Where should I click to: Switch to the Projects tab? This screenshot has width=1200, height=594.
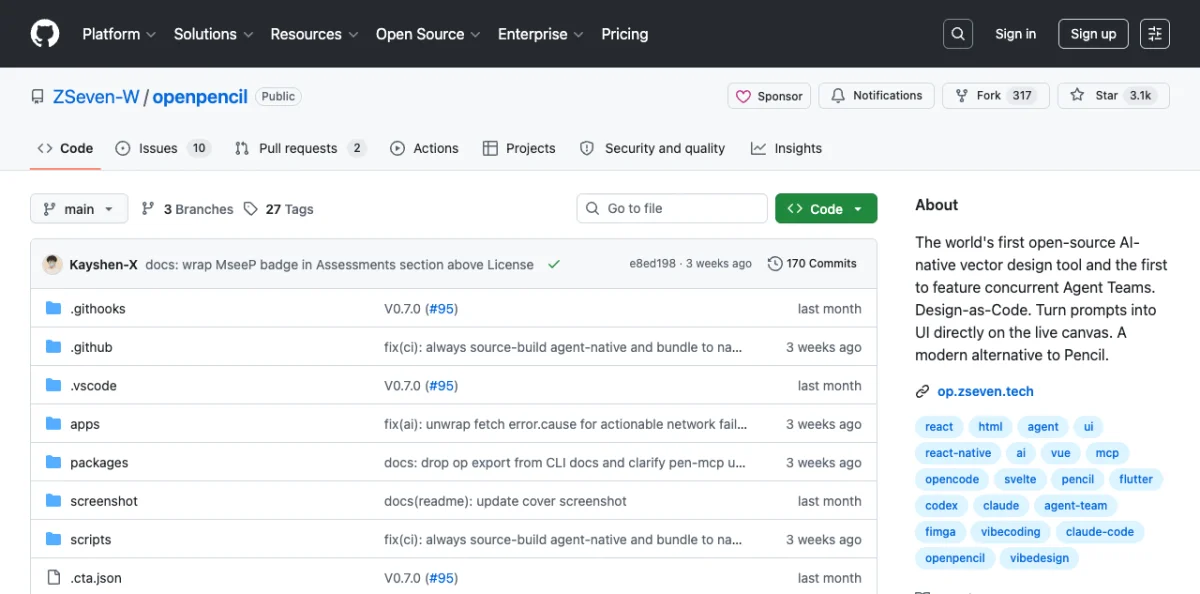click(519, 148)
